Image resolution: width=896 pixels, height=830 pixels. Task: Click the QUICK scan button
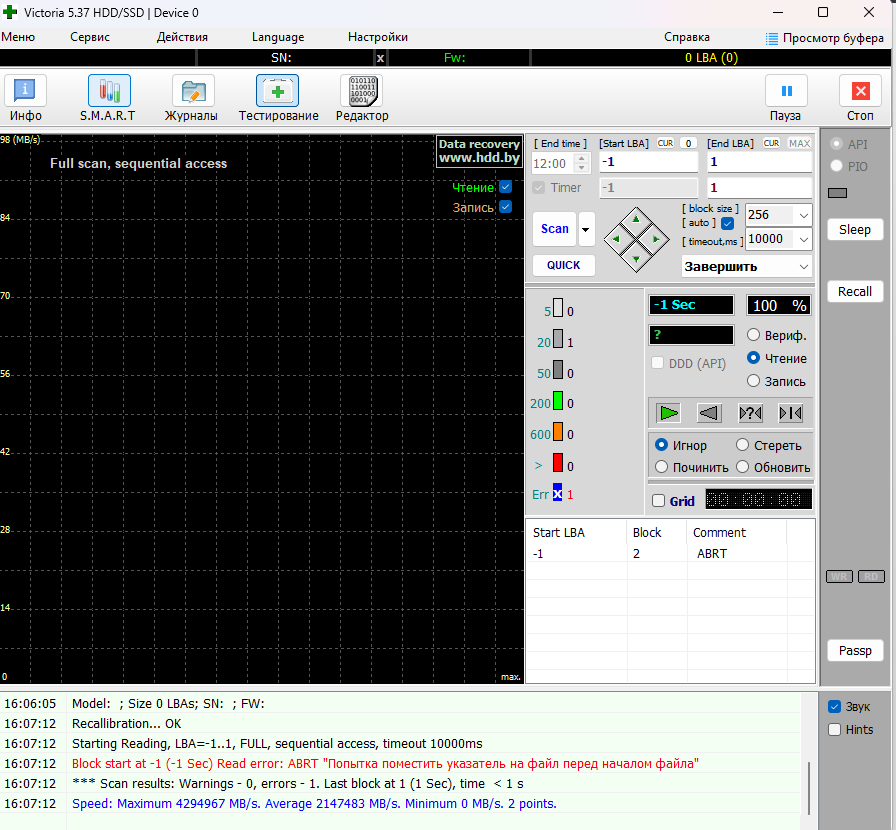pos(563,265)
